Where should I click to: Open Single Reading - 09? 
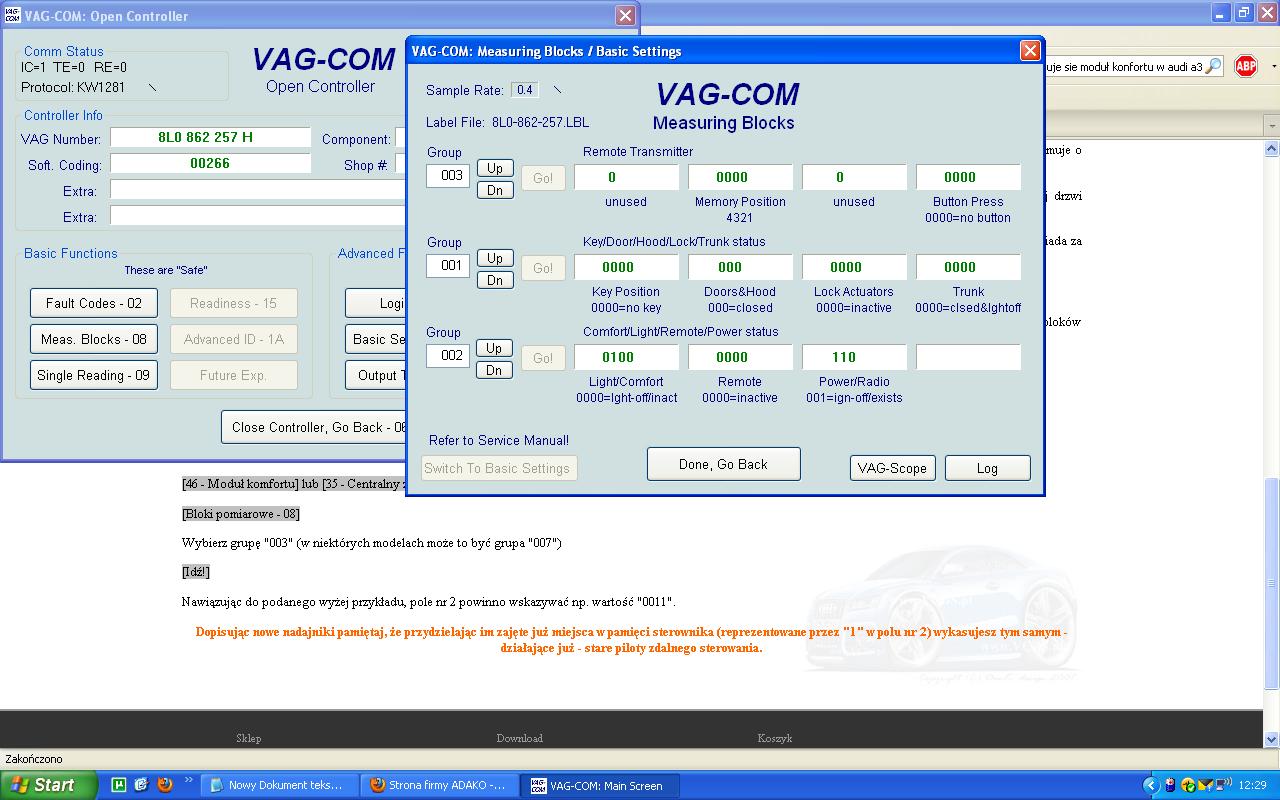[x=94, y=375]
